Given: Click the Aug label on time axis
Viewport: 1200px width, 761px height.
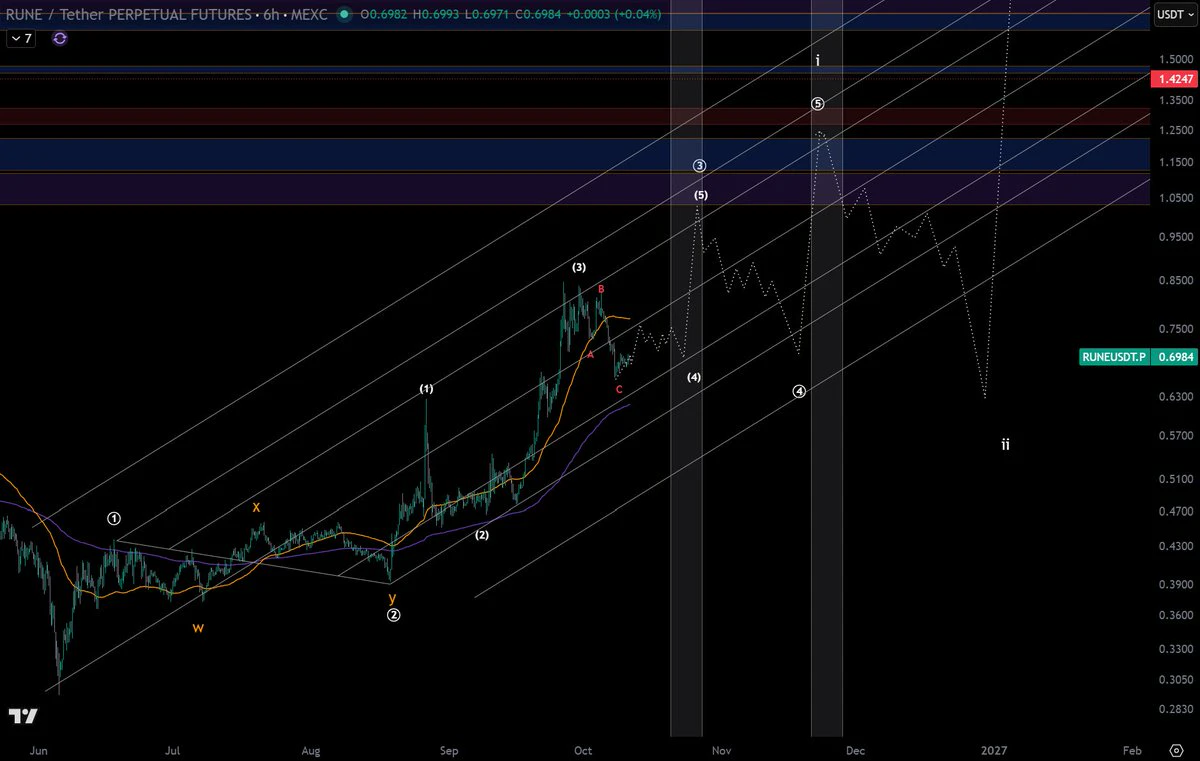Looking at the screenshot, I should [311, 750].
